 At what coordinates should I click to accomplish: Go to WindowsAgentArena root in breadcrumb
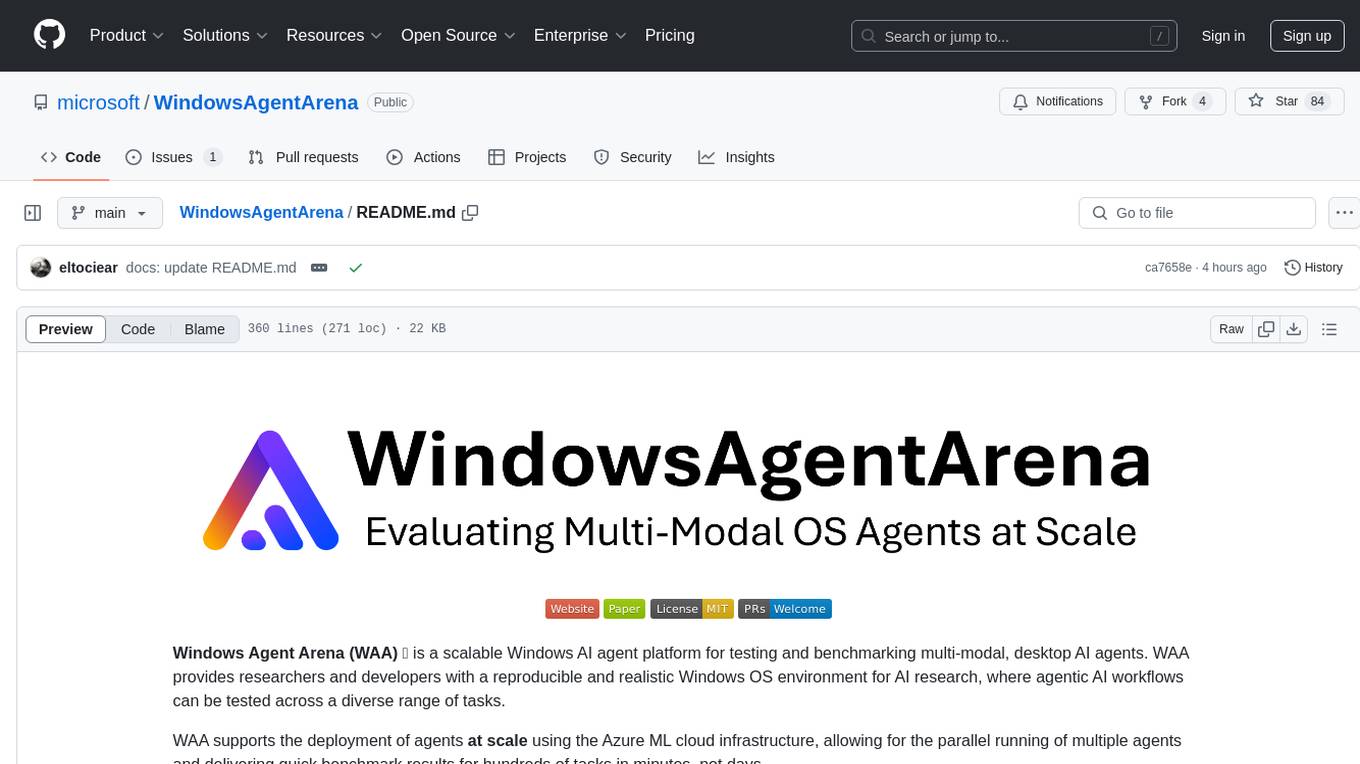point(261,213)
